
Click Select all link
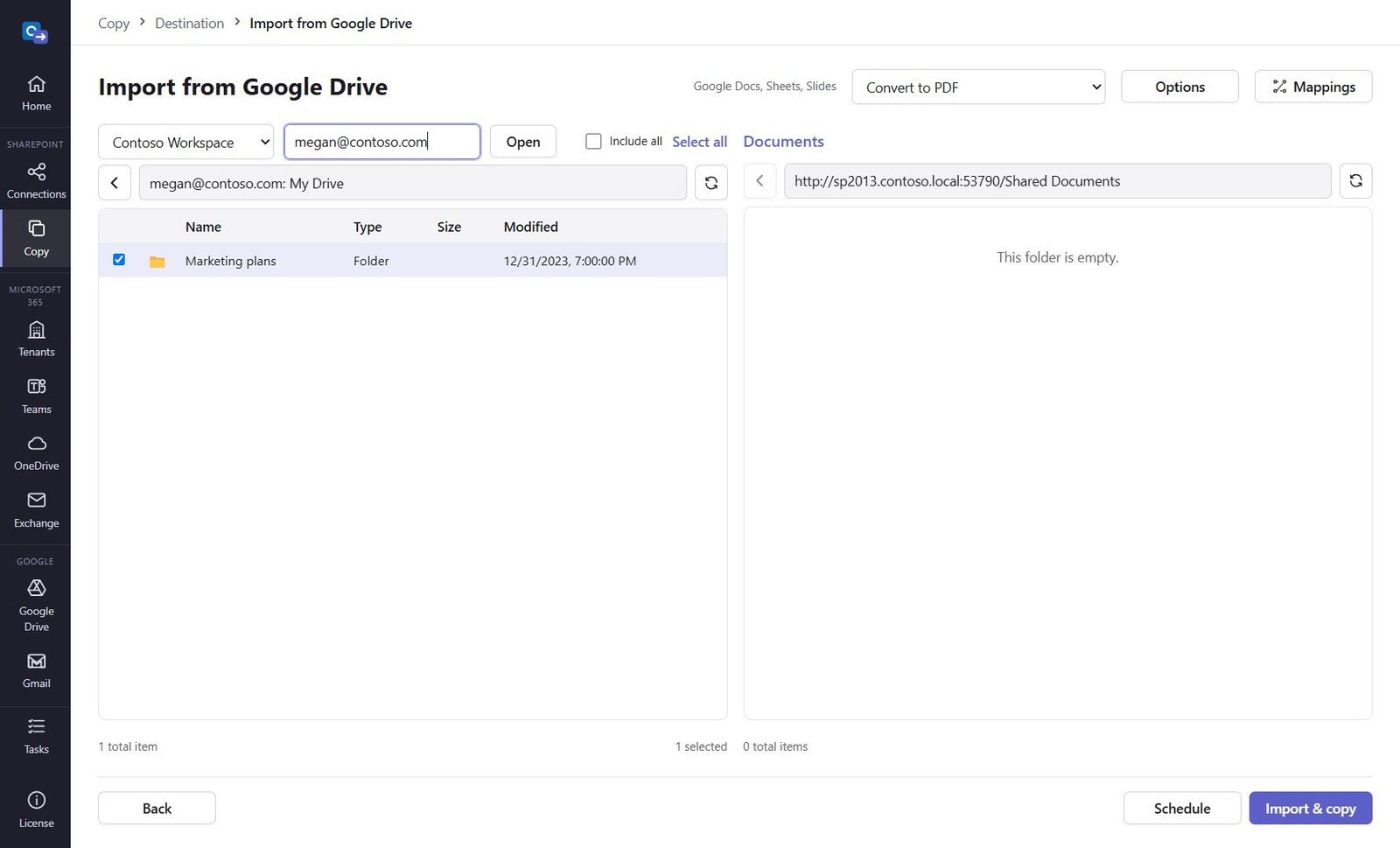(x=699, y=142)
